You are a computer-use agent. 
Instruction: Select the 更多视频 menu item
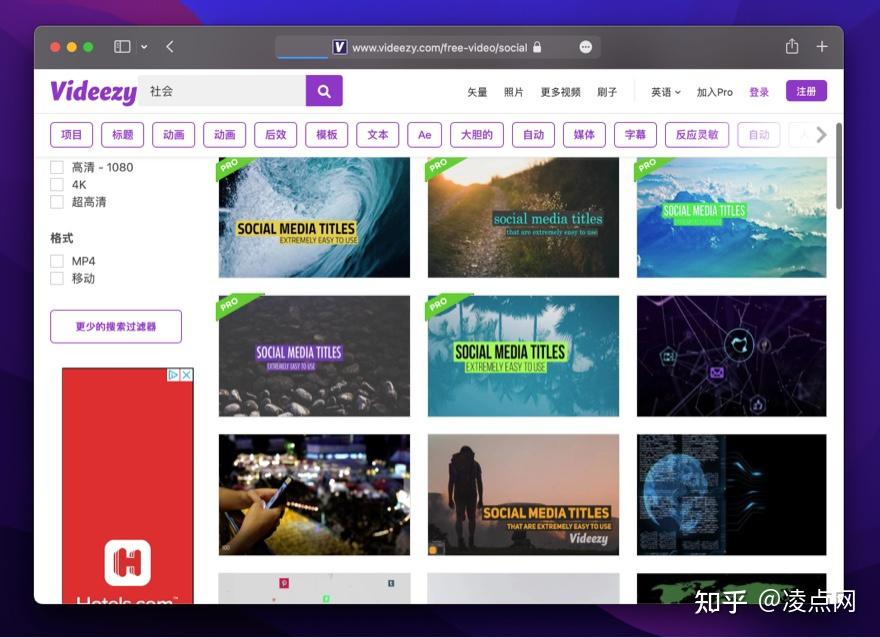click(x=560, y=91)
